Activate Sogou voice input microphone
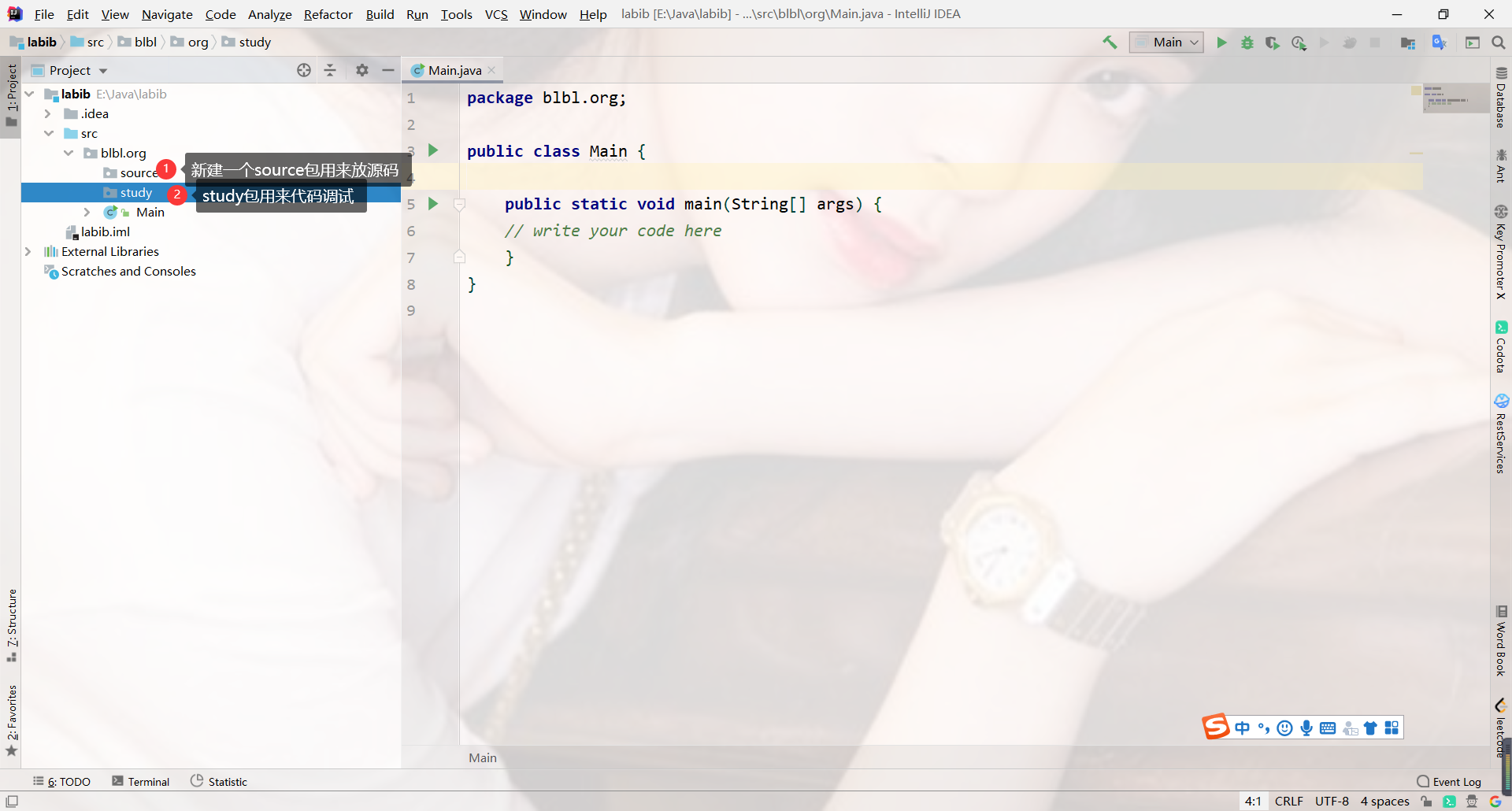Image resolution: width=1512 pixels, height=811 pixels. (x=1306, y=728)
